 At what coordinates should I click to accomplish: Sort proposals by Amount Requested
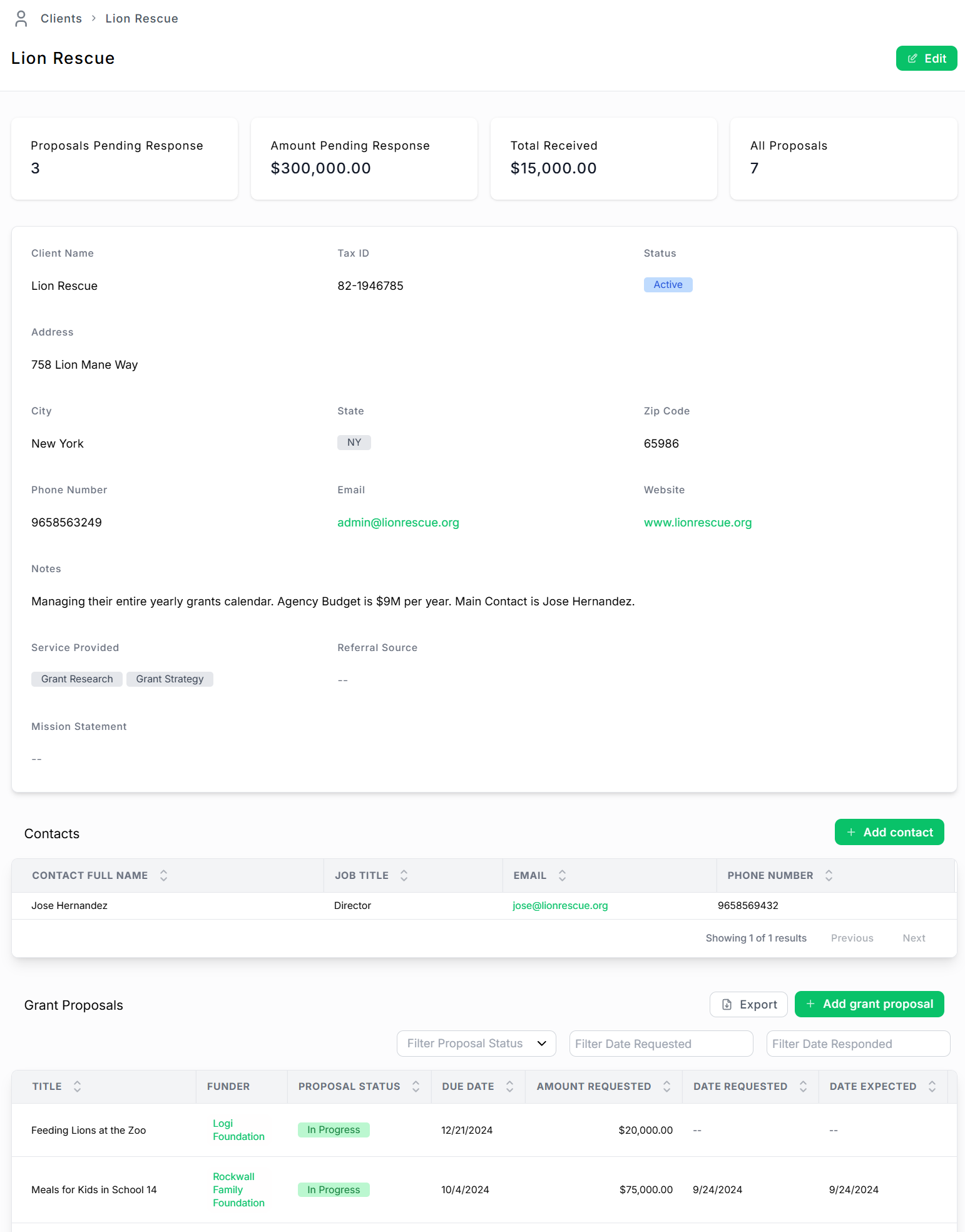pos(666,1086)
